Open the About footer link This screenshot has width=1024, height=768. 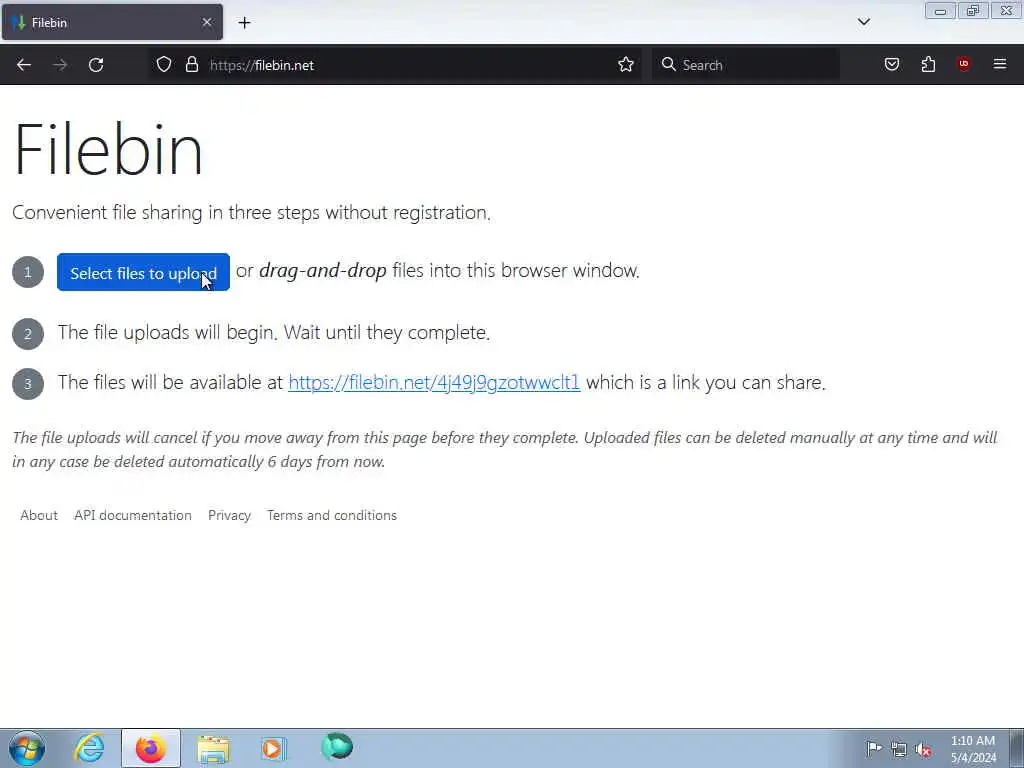[x=39, y=515]
